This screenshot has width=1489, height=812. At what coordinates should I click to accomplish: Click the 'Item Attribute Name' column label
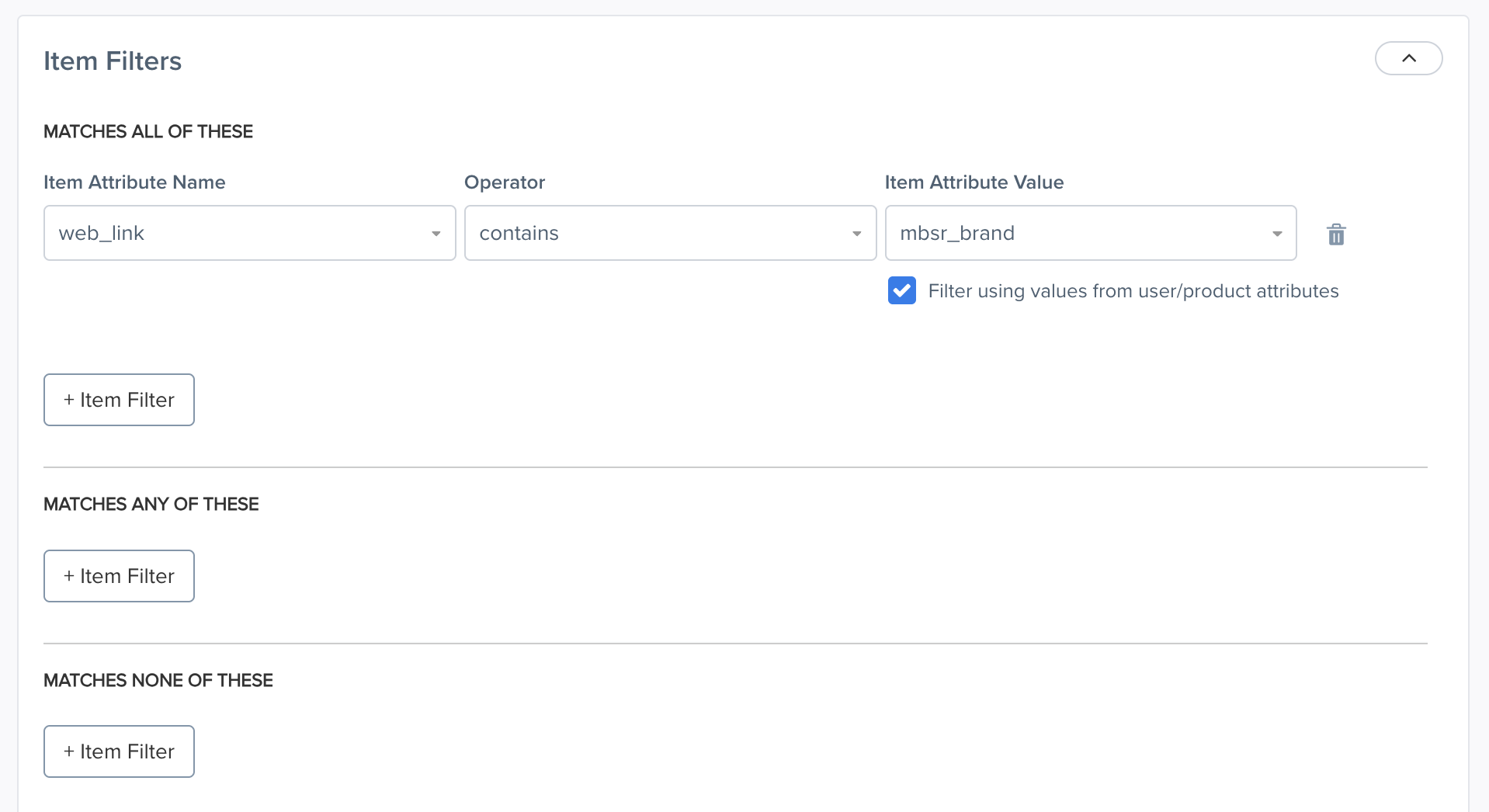(134, 182)
